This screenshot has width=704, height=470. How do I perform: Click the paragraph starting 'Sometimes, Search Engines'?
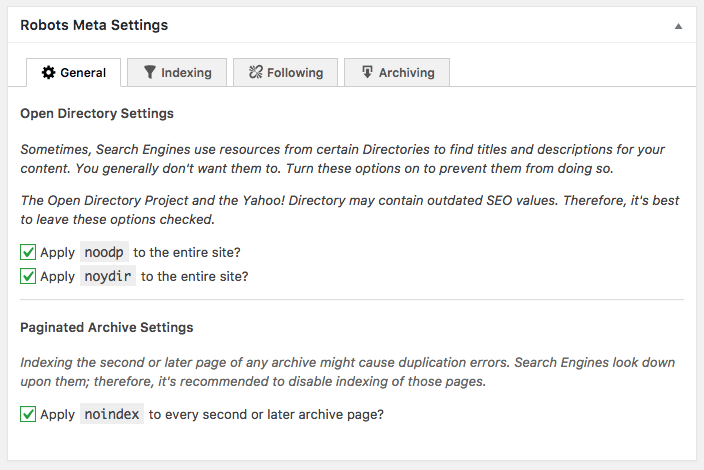[x=342, y=159]
